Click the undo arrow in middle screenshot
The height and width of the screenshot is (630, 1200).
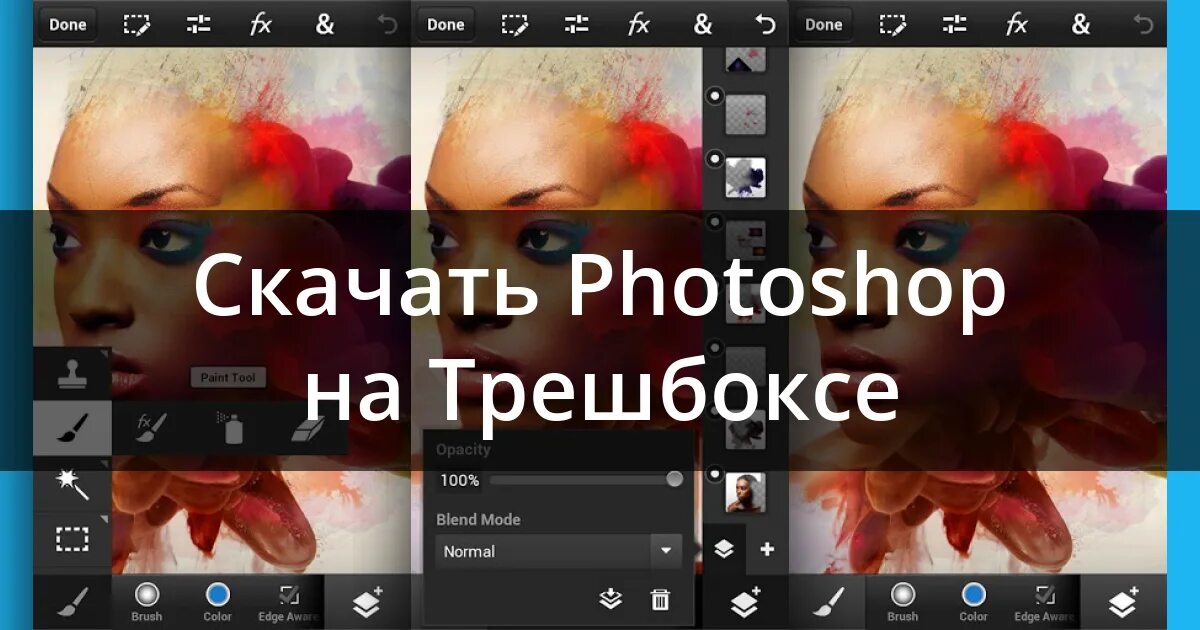(x=765, y=24)
